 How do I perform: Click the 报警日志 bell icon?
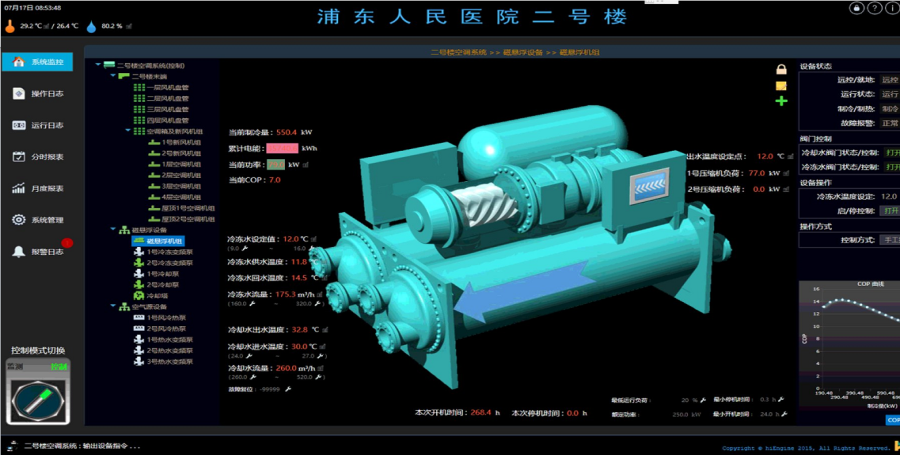(x=18, y=251)
